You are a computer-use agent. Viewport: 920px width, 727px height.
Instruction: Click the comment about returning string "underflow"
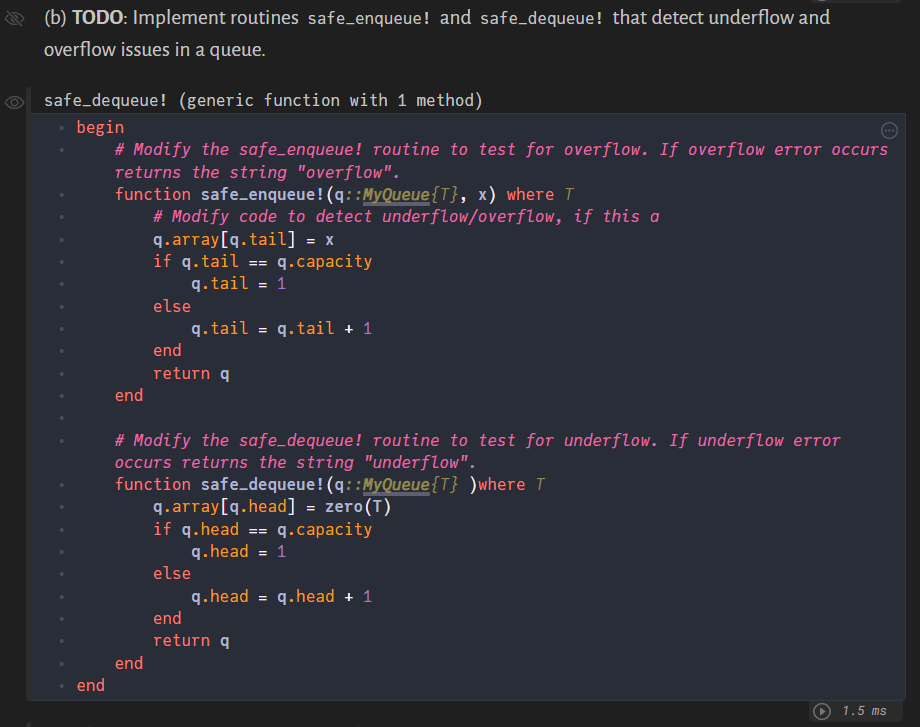pos(477,451)
